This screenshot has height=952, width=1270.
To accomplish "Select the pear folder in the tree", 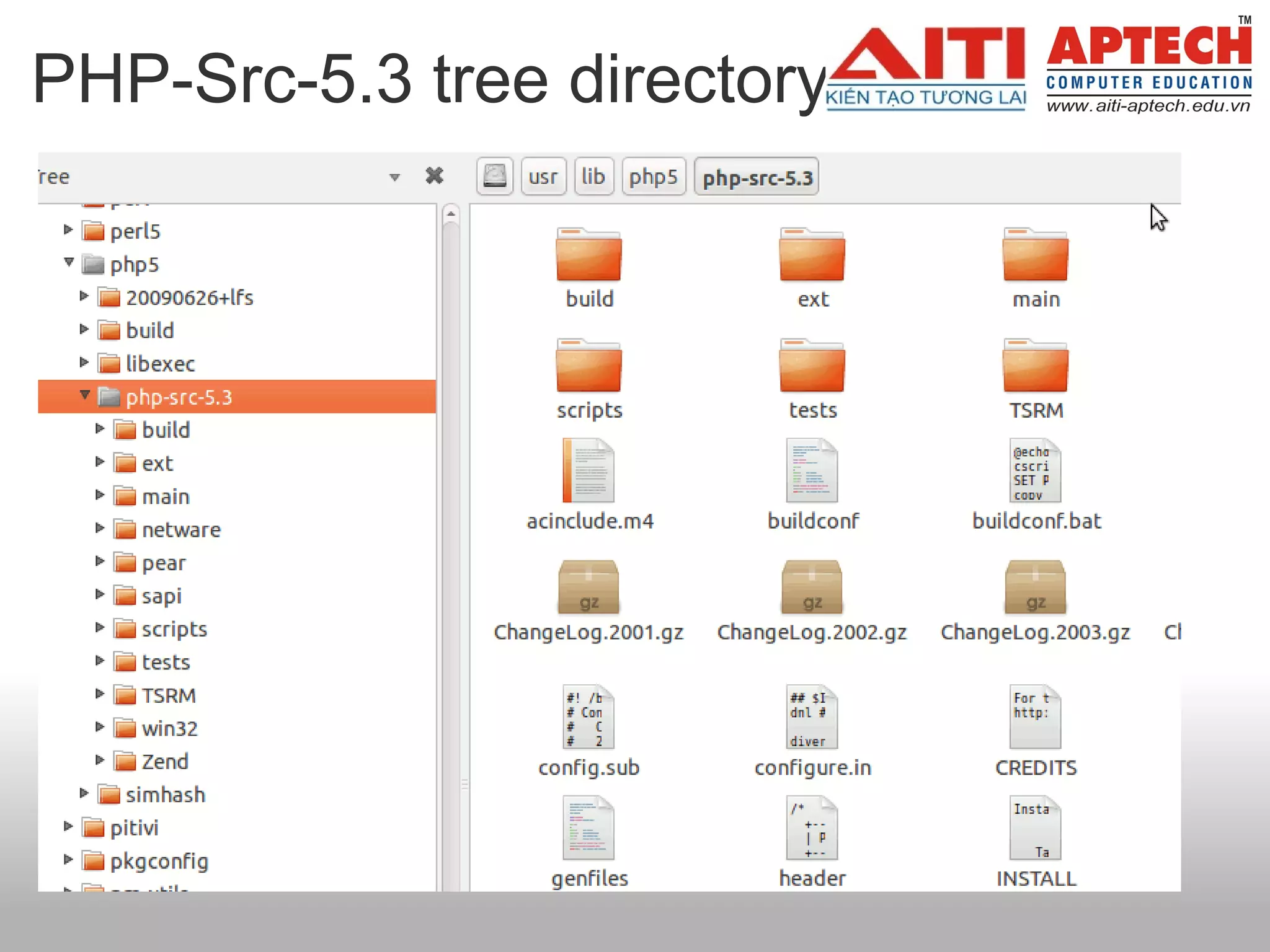I will 149,563.
